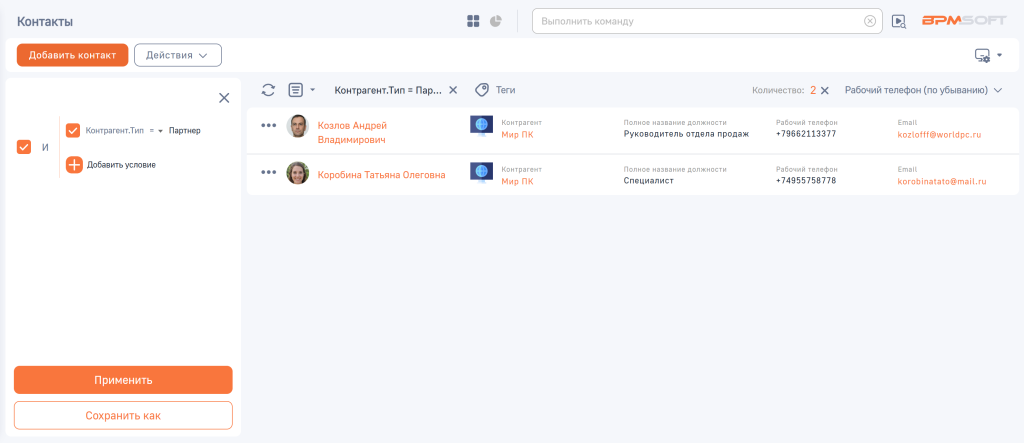The width and height of the screenshot is (1024, 443).
Task: Uncheck the Контрагент.Тип condition checkbox
Action: (x=73, y=130)
